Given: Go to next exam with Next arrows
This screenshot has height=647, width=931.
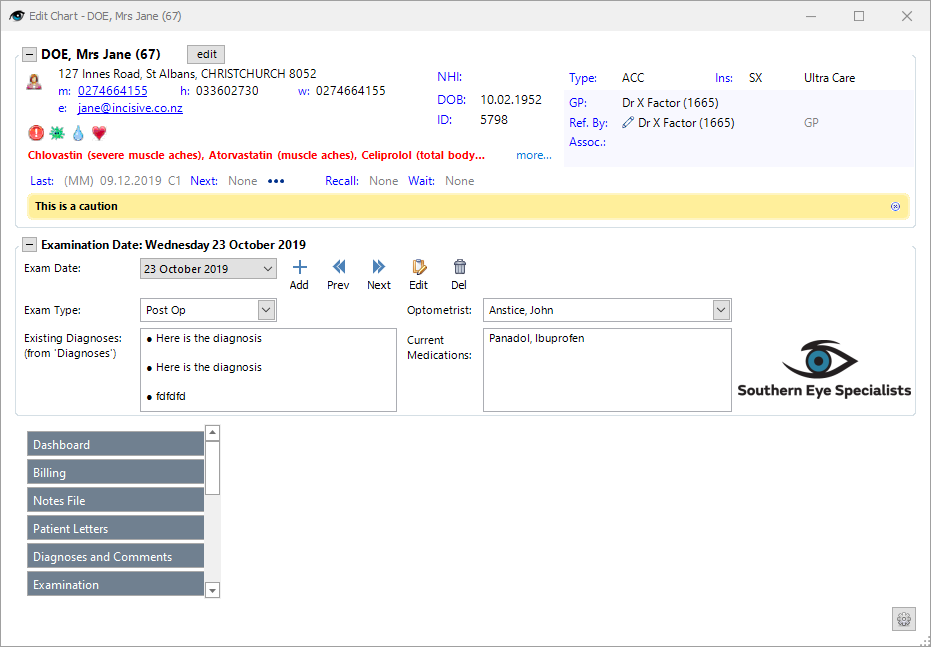Looking at the screenshot, I should (378, 267).
